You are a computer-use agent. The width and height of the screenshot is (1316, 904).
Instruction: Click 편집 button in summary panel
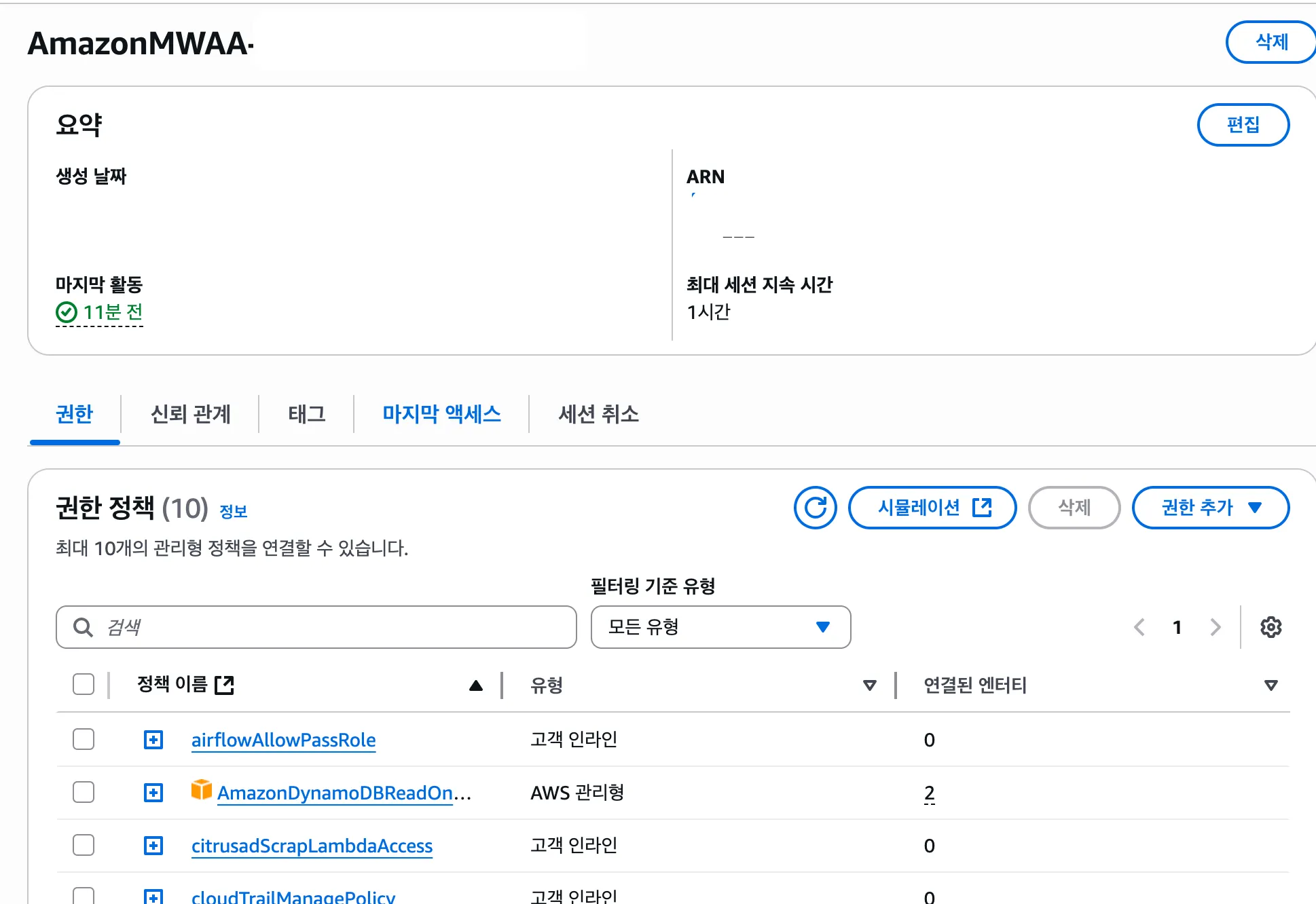tap(1243, 125)
